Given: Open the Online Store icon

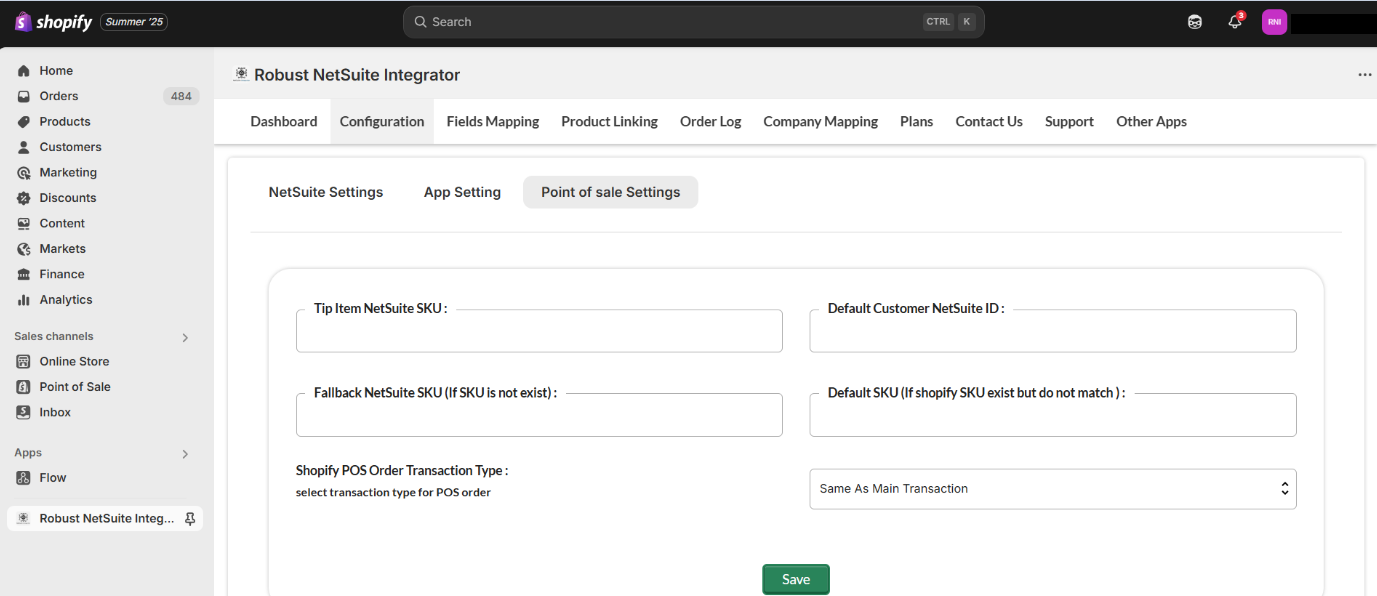Looking at the screenshot, I should 24,362.
